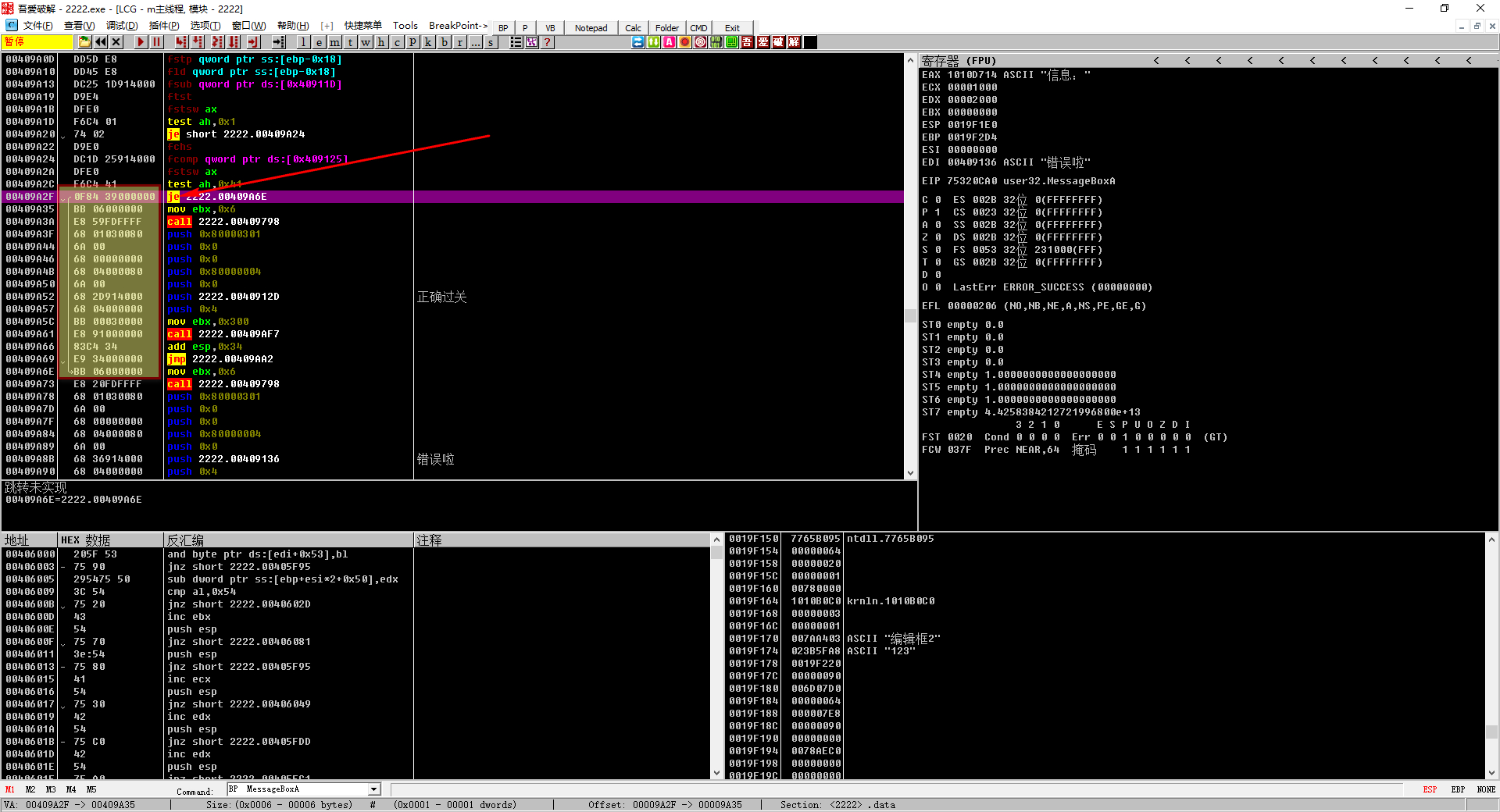Open Handles window with the h button
The image size is (1500, 812).
pyautogui.click(x=380, y=42)
